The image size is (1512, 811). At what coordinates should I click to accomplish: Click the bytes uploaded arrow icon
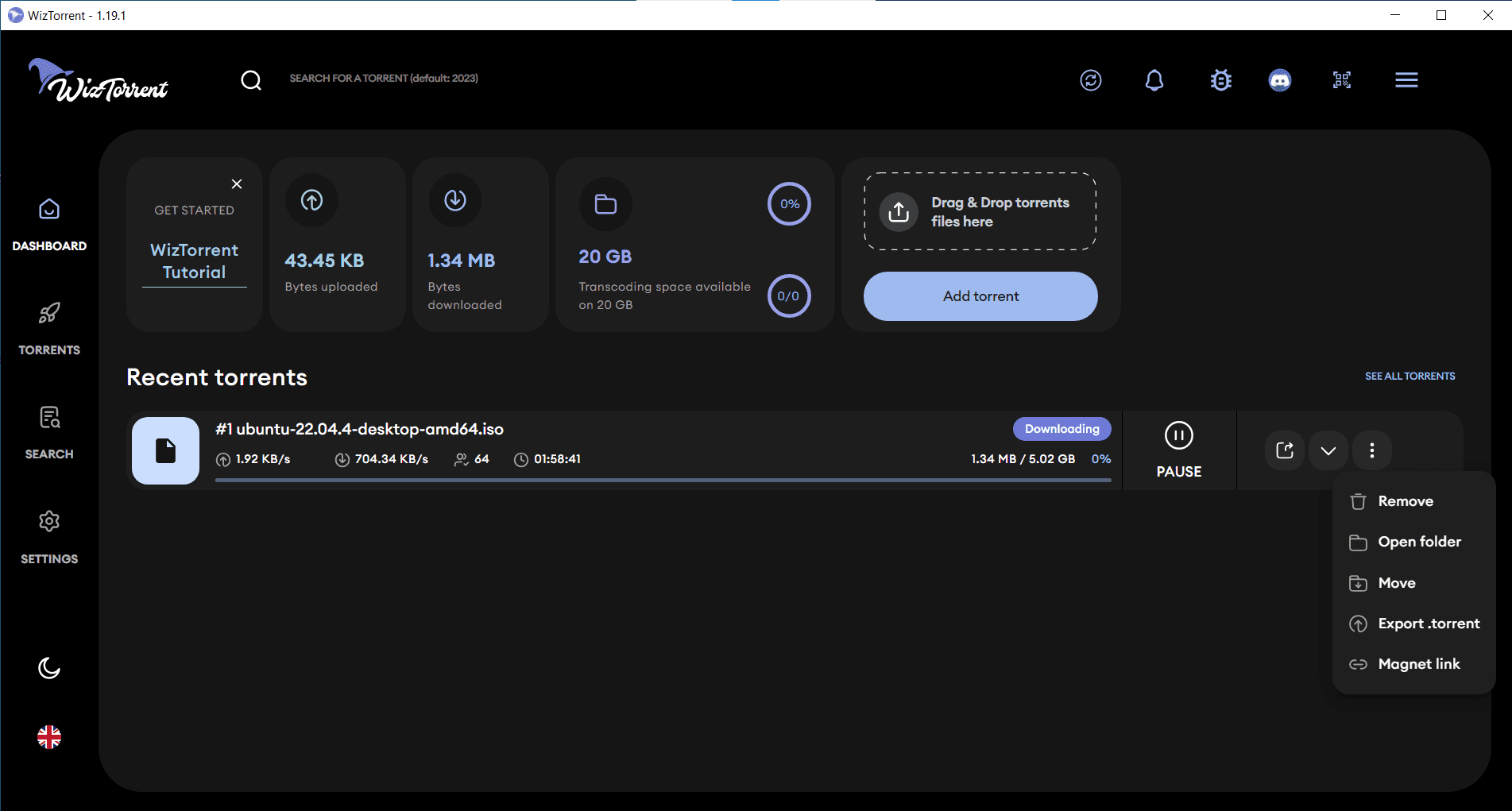click(312, 200)
